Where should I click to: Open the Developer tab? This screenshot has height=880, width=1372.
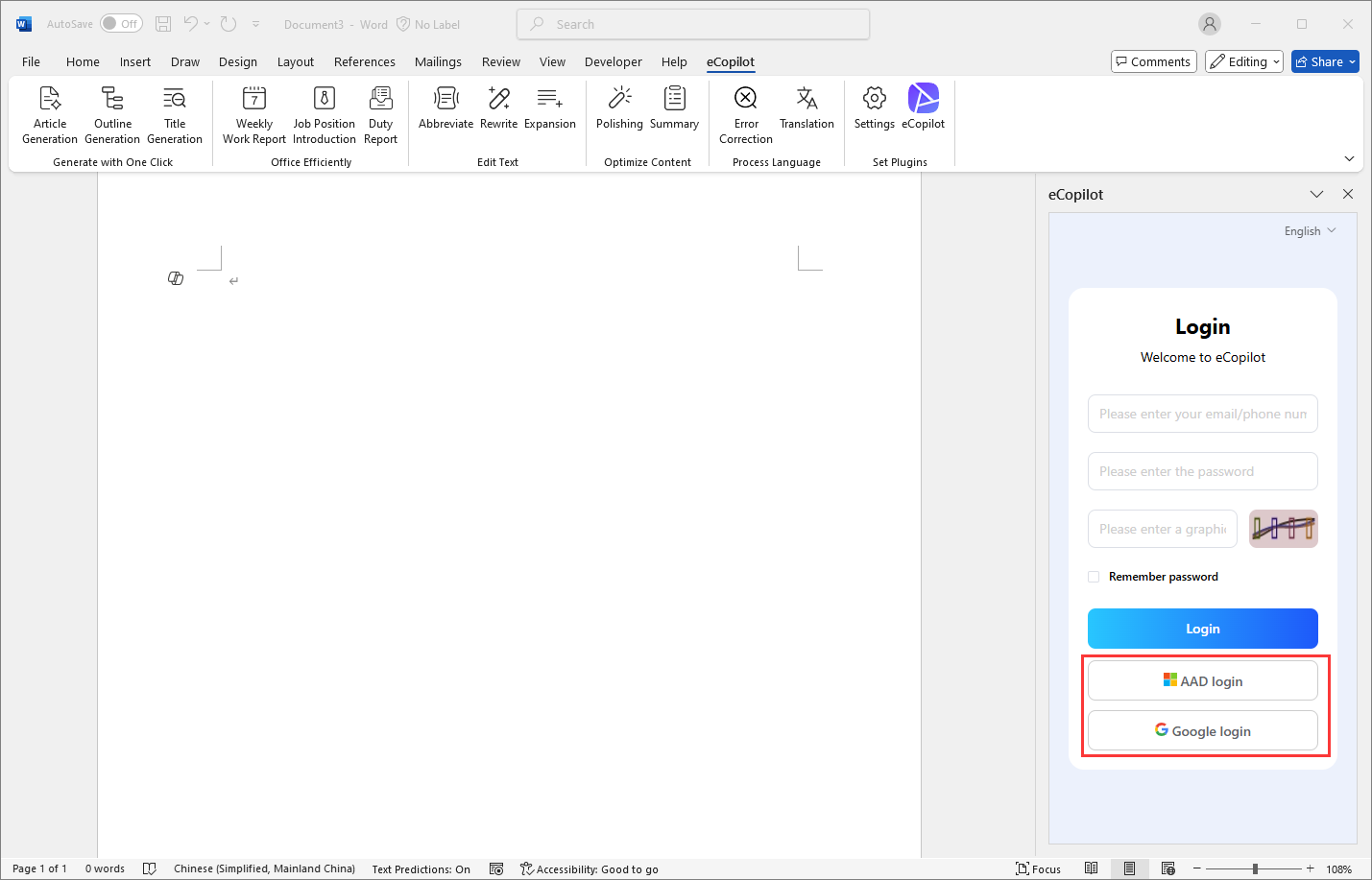pyautogui.click(x=614, y=61)
